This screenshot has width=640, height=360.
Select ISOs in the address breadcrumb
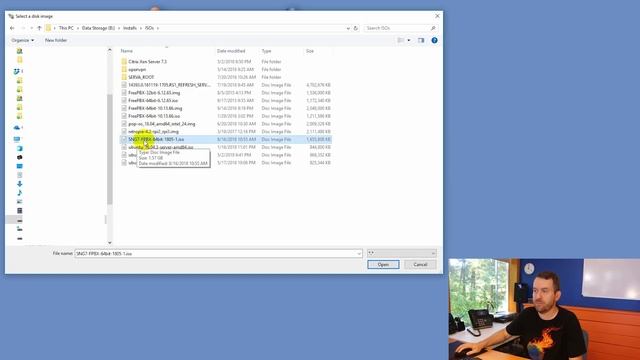[x=149, y=28]
